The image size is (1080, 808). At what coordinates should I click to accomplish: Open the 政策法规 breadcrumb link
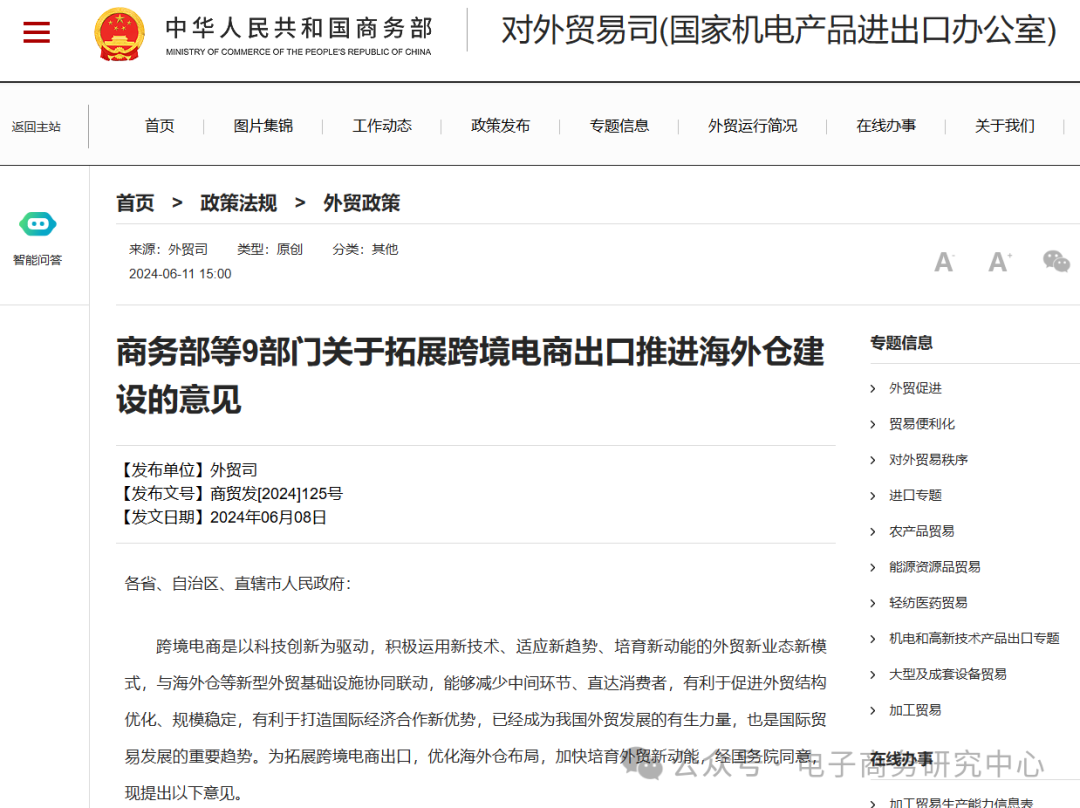[237, 203]
